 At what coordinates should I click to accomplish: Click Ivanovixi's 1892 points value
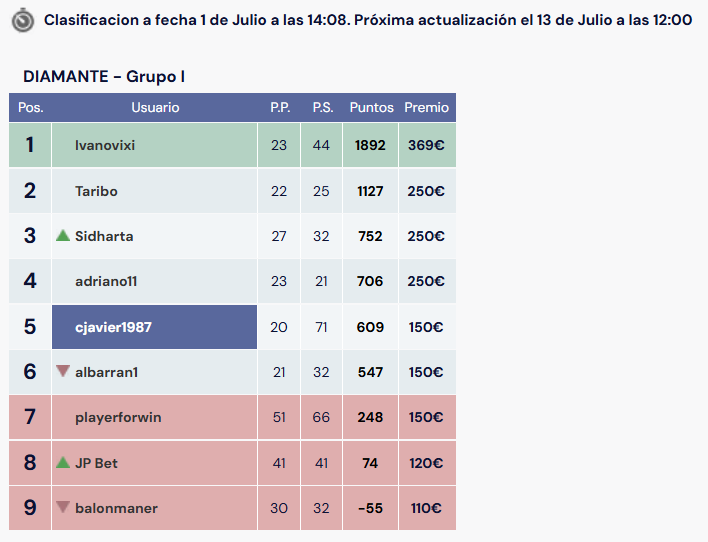click(370, 145)
